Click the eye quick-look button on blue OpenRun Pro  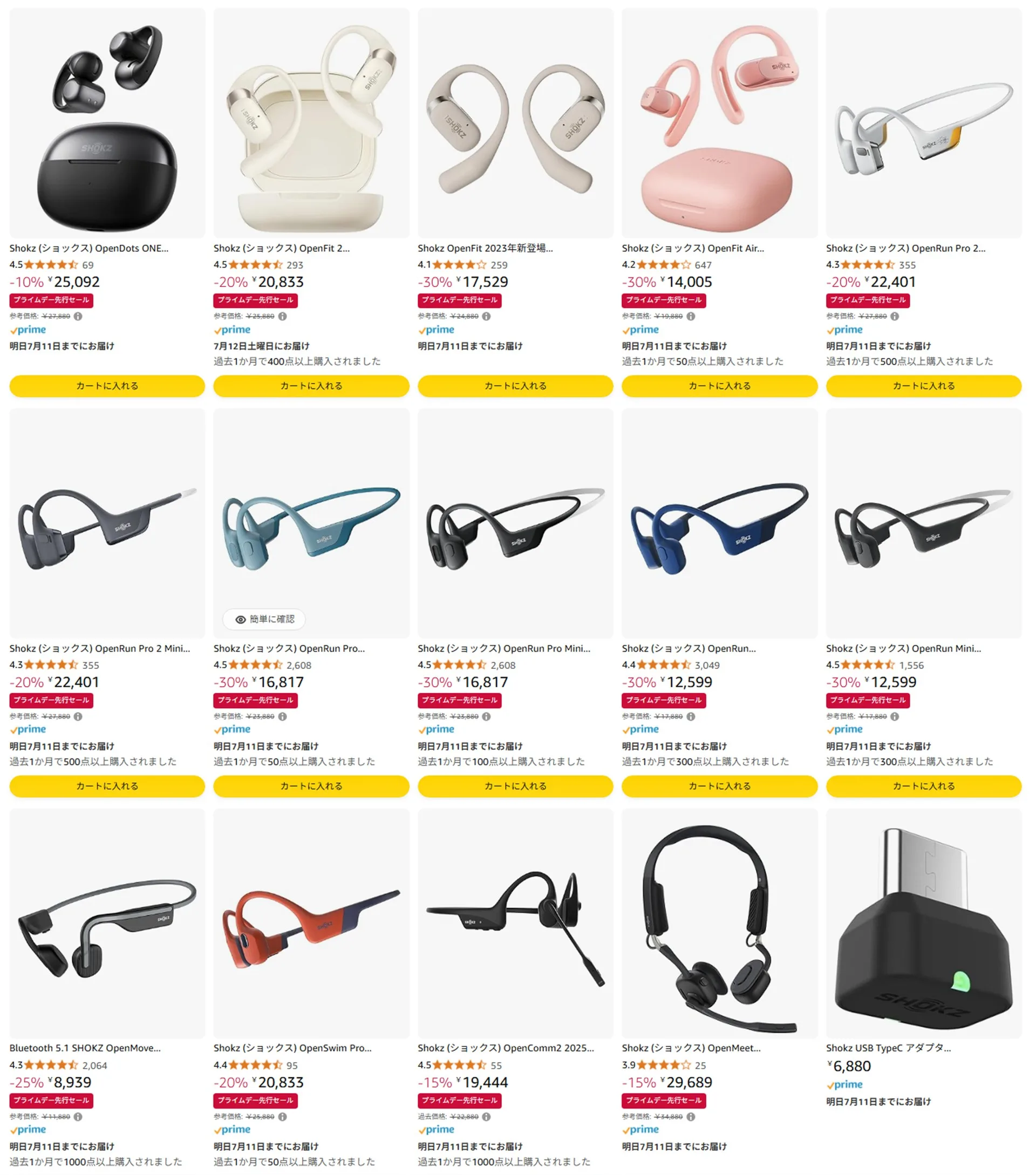pyautogui.click(x=264, y=619)
